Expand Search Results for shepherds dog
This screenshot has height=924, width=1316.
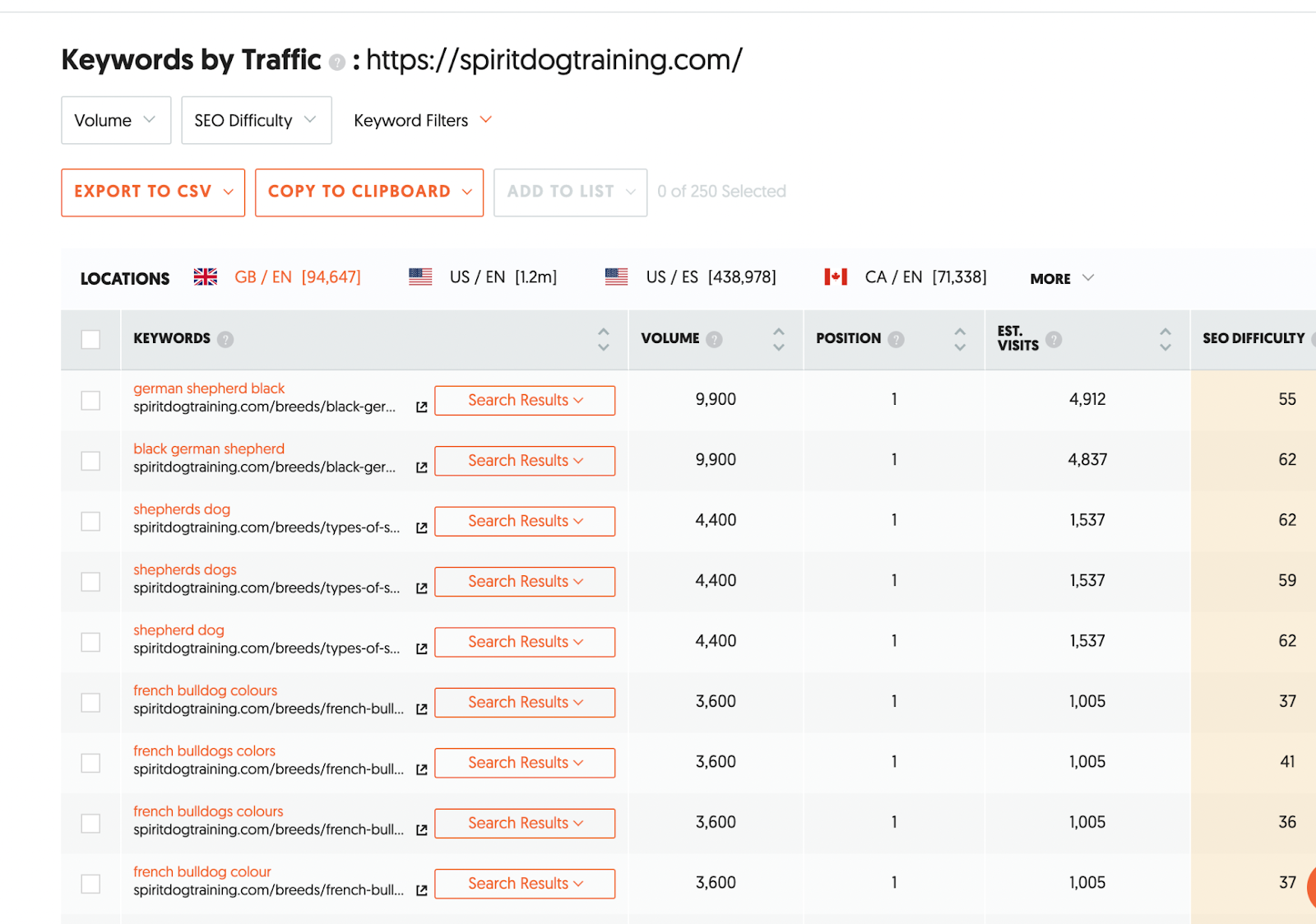(525, 522)
